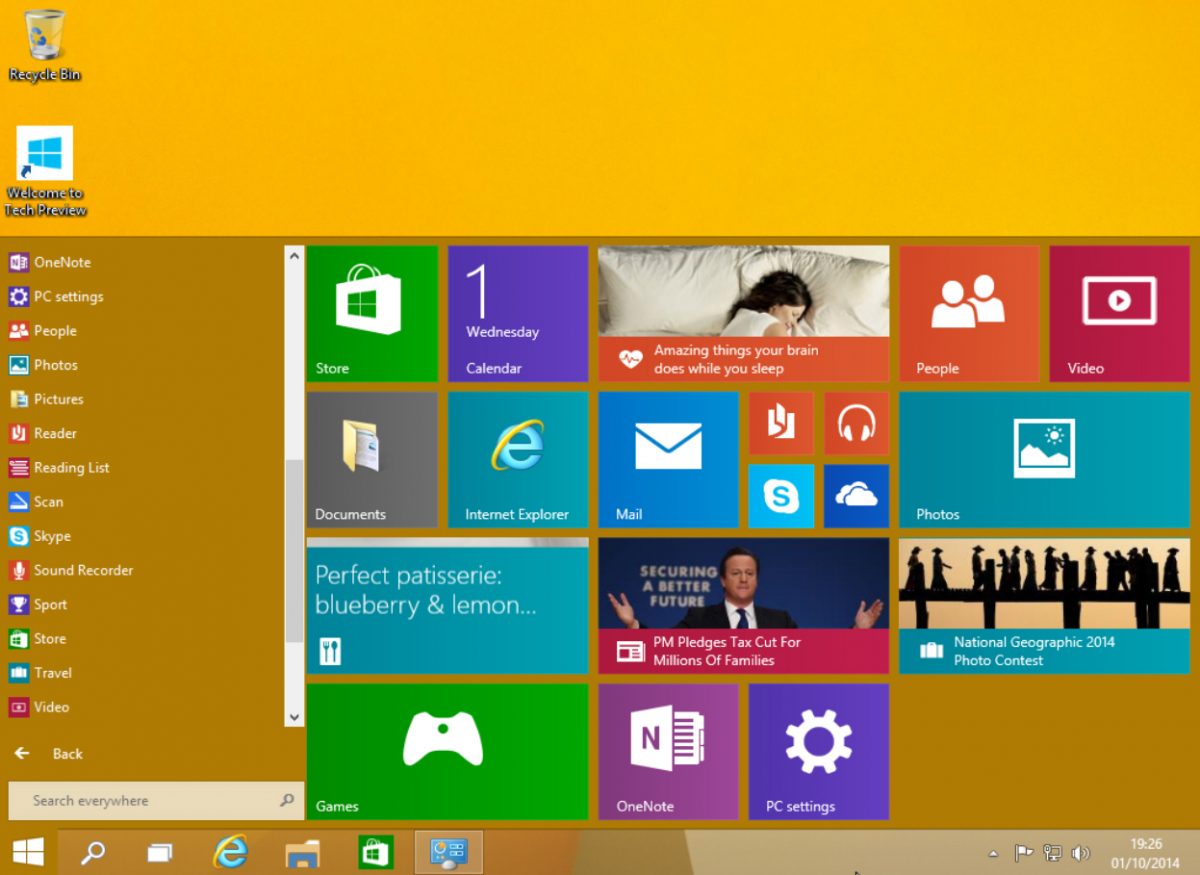This screenshot has height=875, width=1200.
Task: Open the PC settings tile
Action: tap(818, 752)
